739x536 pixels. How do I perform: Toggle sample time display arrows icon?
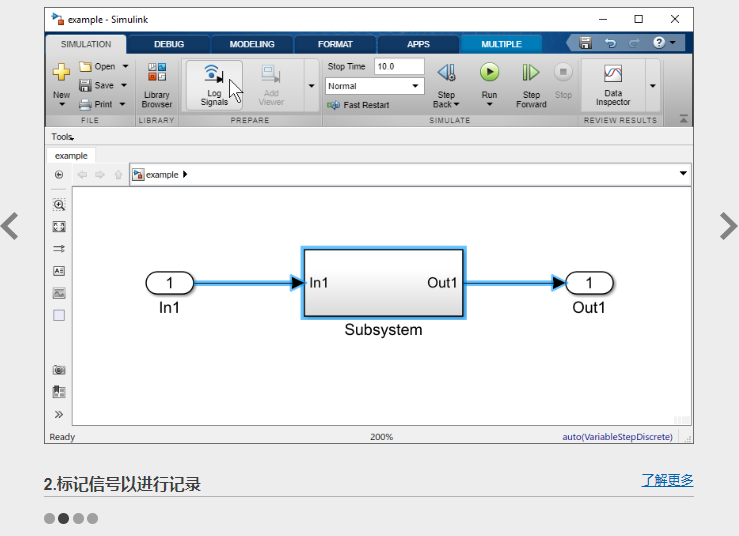click(x=59, y=249)
